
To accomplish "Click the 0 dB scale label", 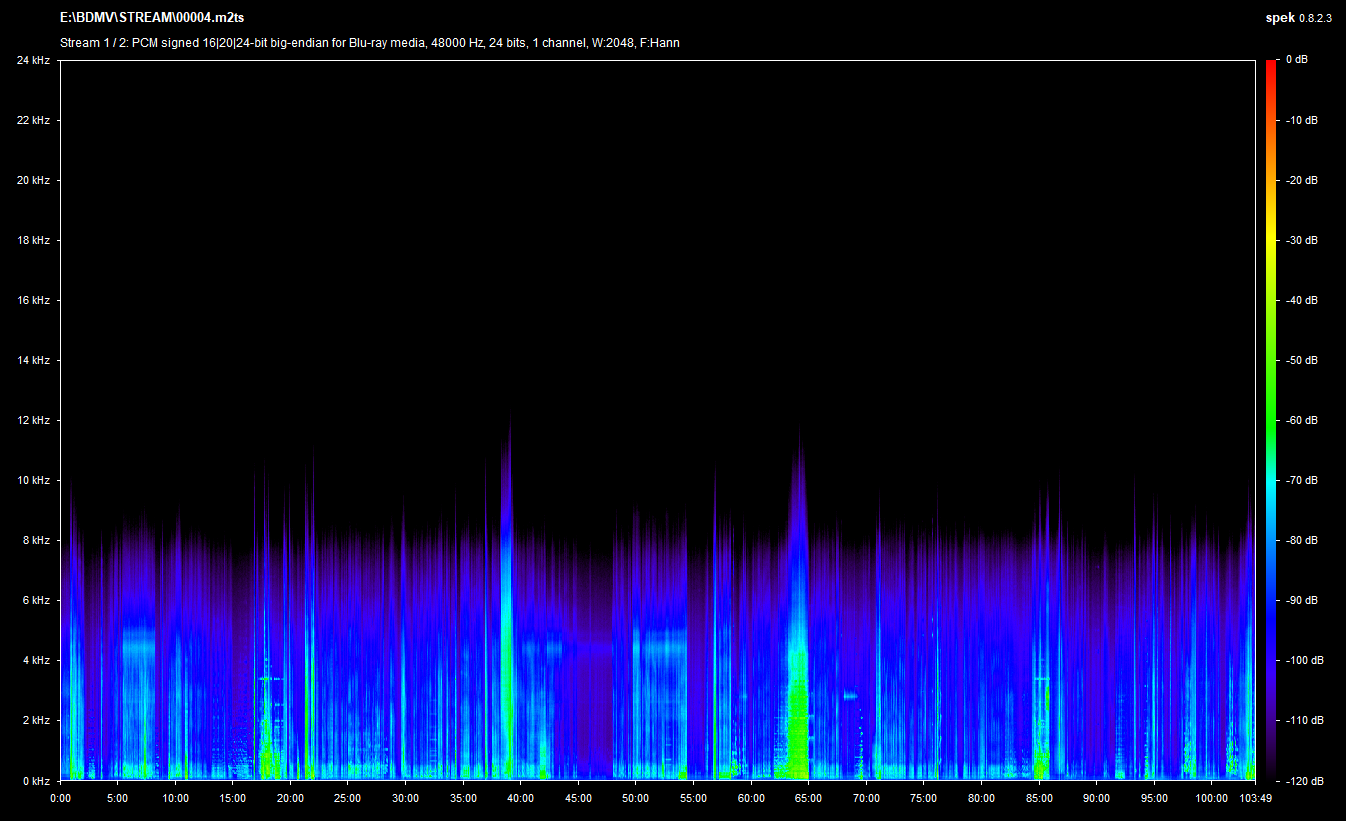I will pyautogui.click(x=1296, y=60).
